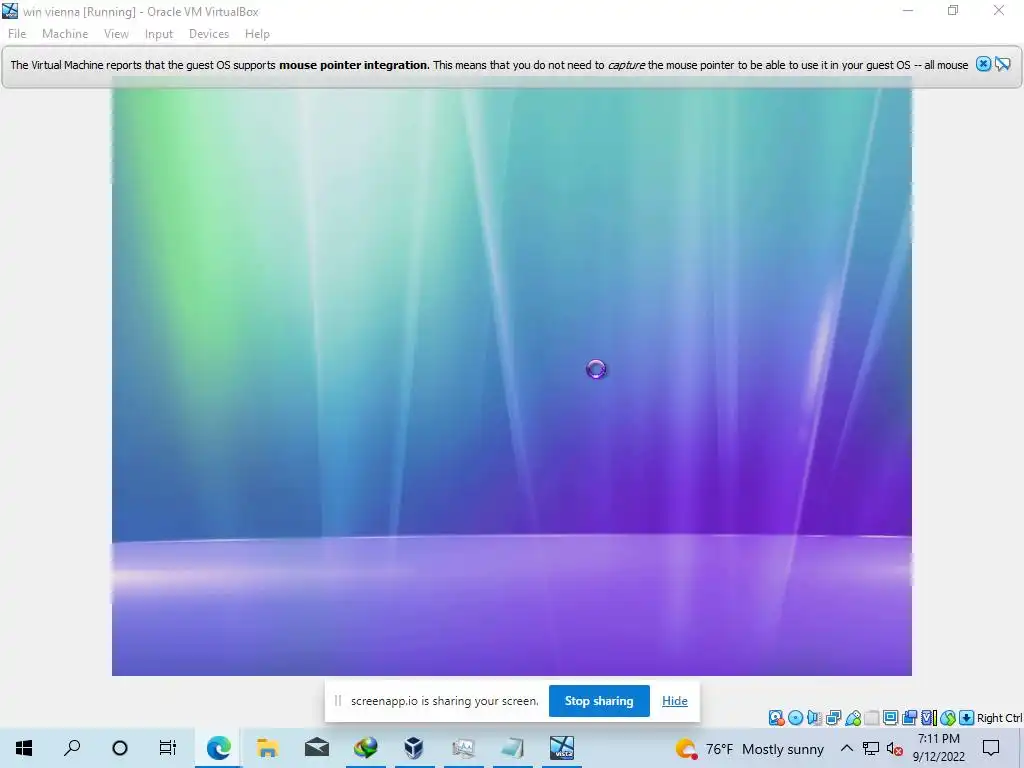Click the muted volume tray icon
Screen dimensions: 1024x768
895,748
